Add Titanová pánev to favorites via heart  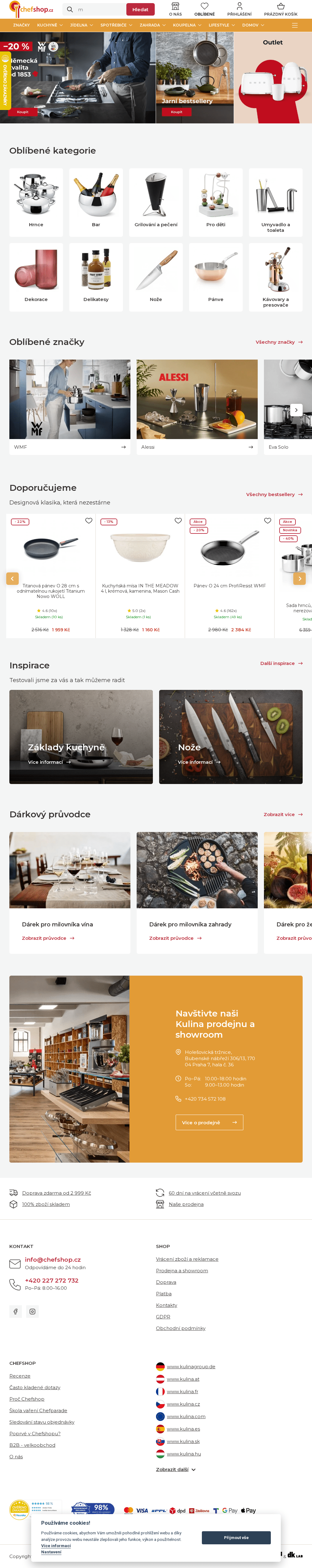point(89,520)
